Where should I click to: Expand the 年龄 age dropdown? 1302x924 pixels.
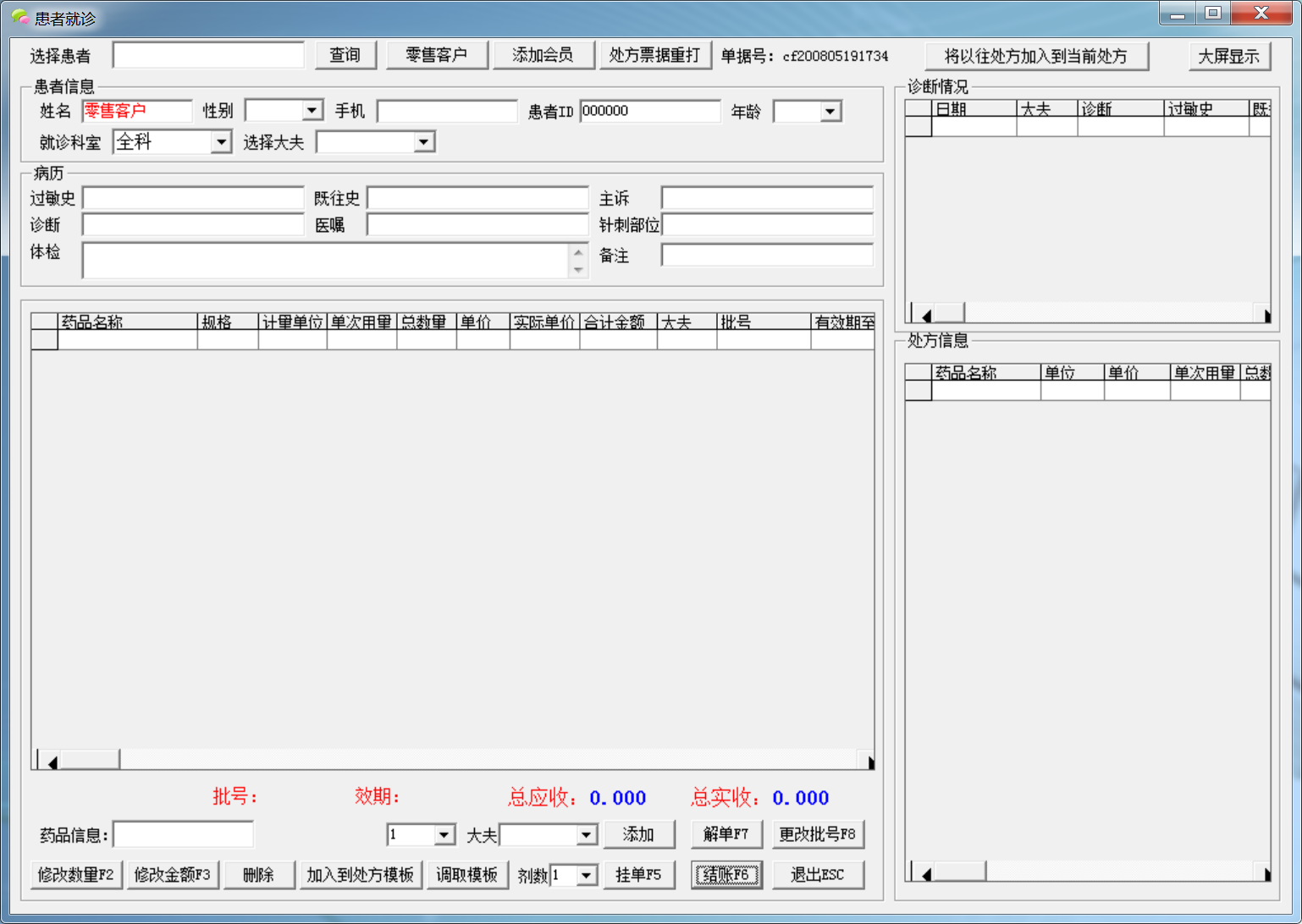click(830, 111)
